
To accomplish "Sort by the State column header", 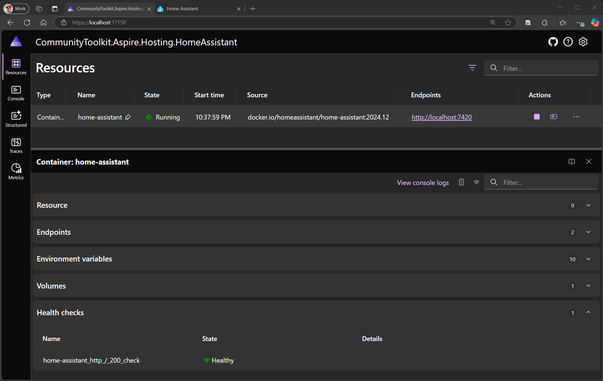I will (152, 95).
